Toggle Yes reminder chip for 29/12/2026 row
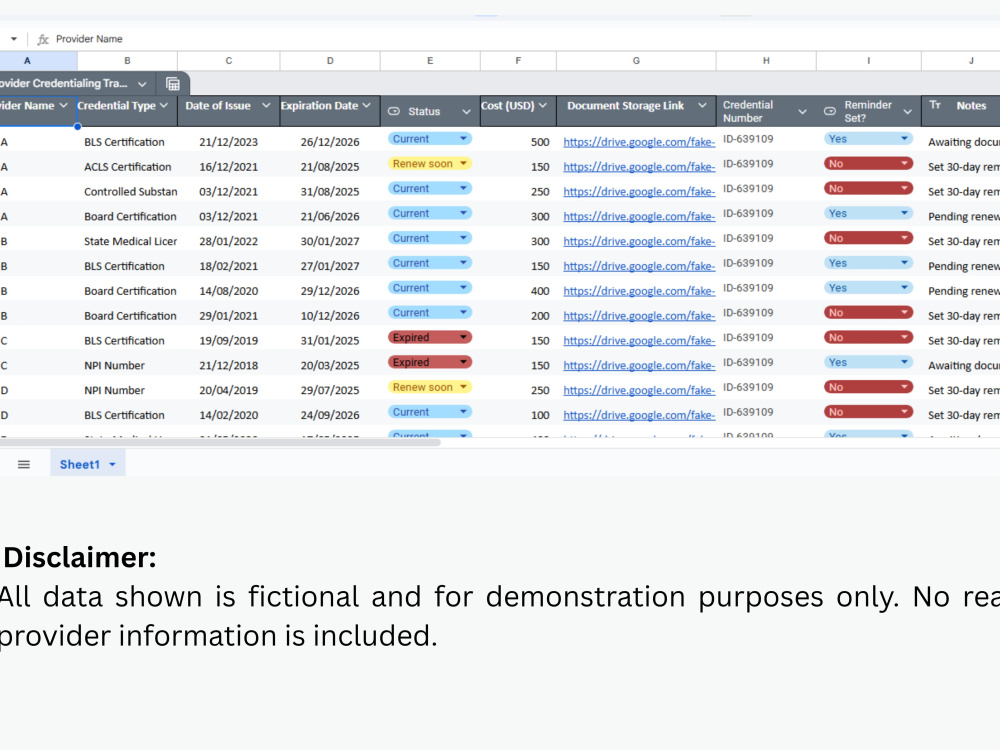This screenshot has height=750, width=1000. tap(869, 288)
